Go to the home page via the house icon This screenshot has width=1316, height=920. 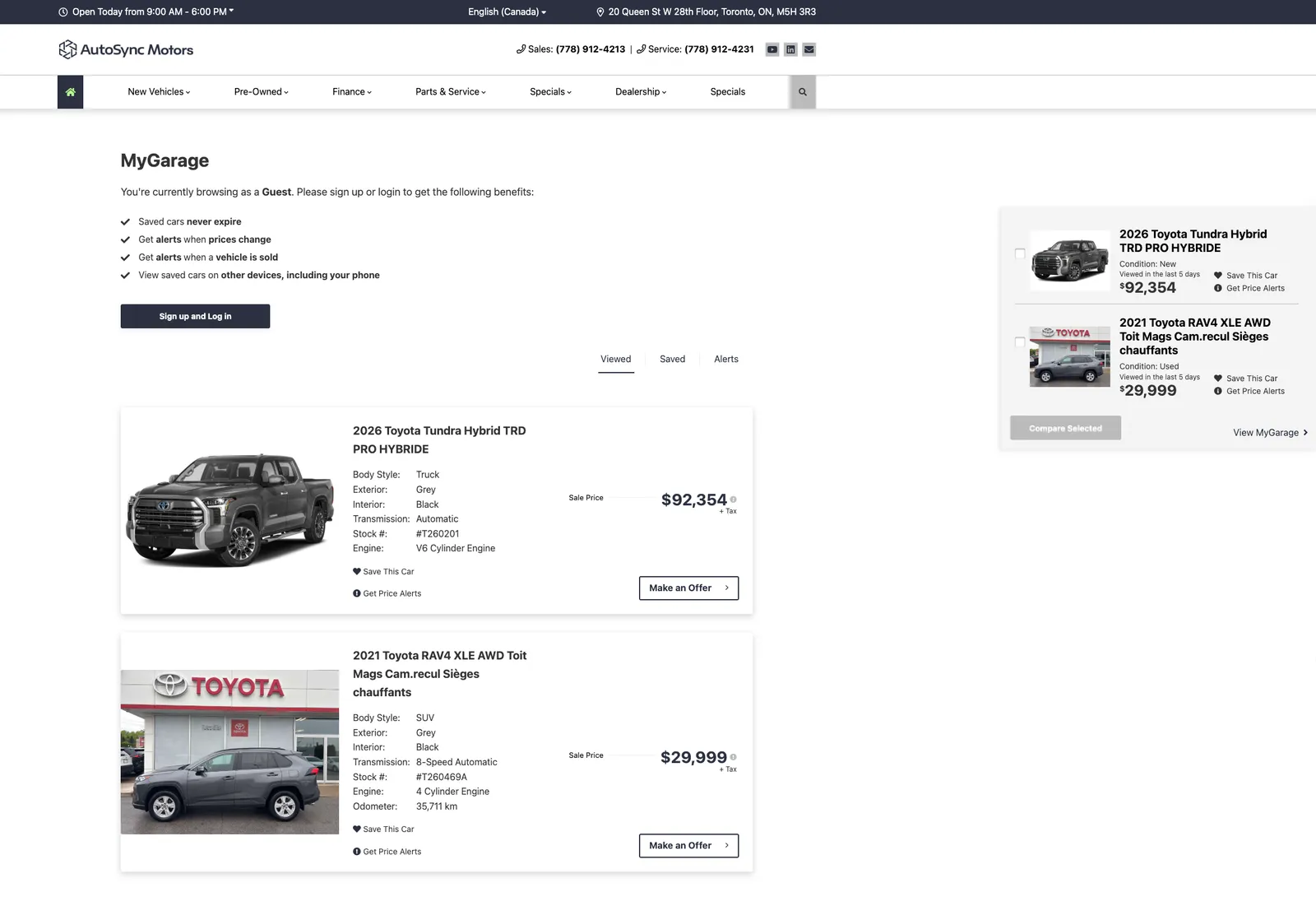tap(70, 92)
